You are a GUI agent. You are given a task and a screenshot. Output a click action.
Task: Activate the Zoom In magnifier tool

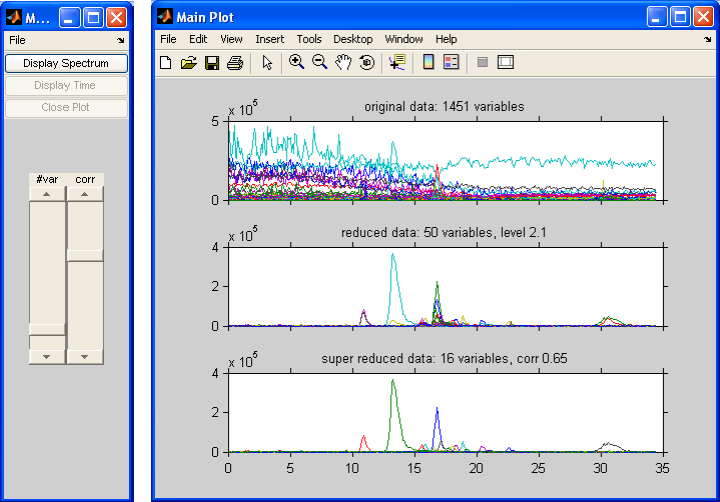[x=297, y=62]
